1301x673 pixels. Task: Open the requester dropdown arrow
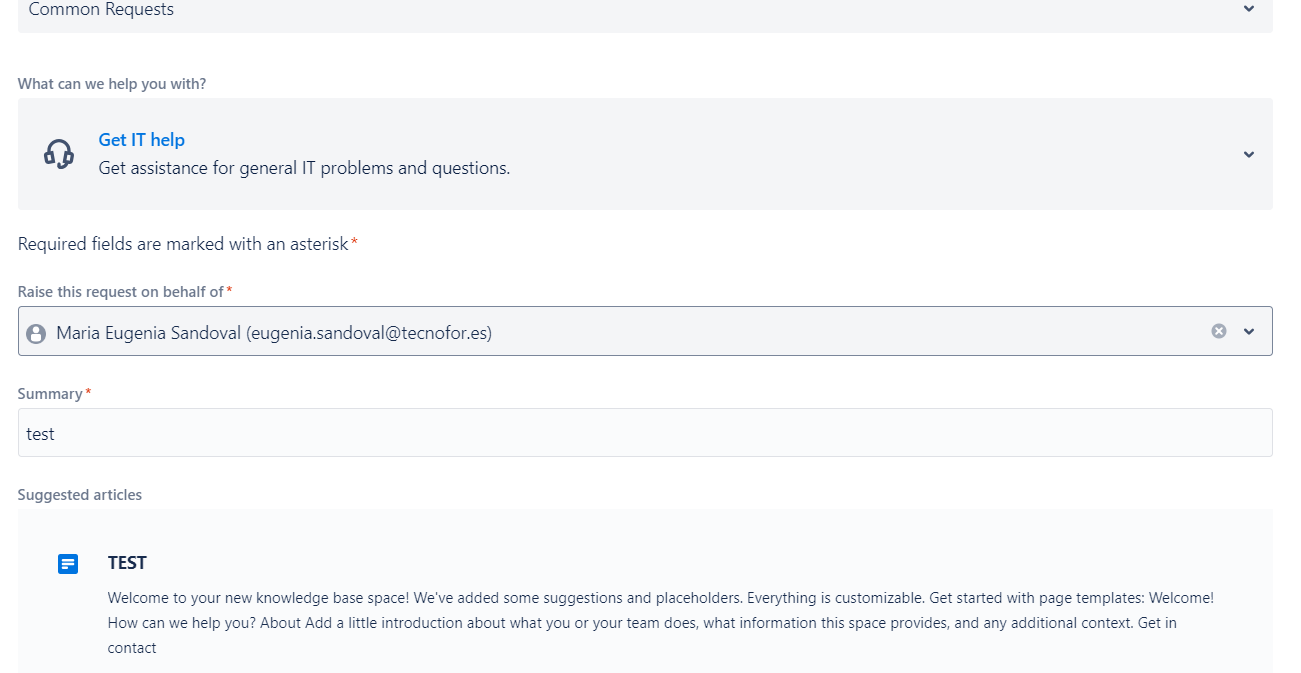click(1248, 332)
